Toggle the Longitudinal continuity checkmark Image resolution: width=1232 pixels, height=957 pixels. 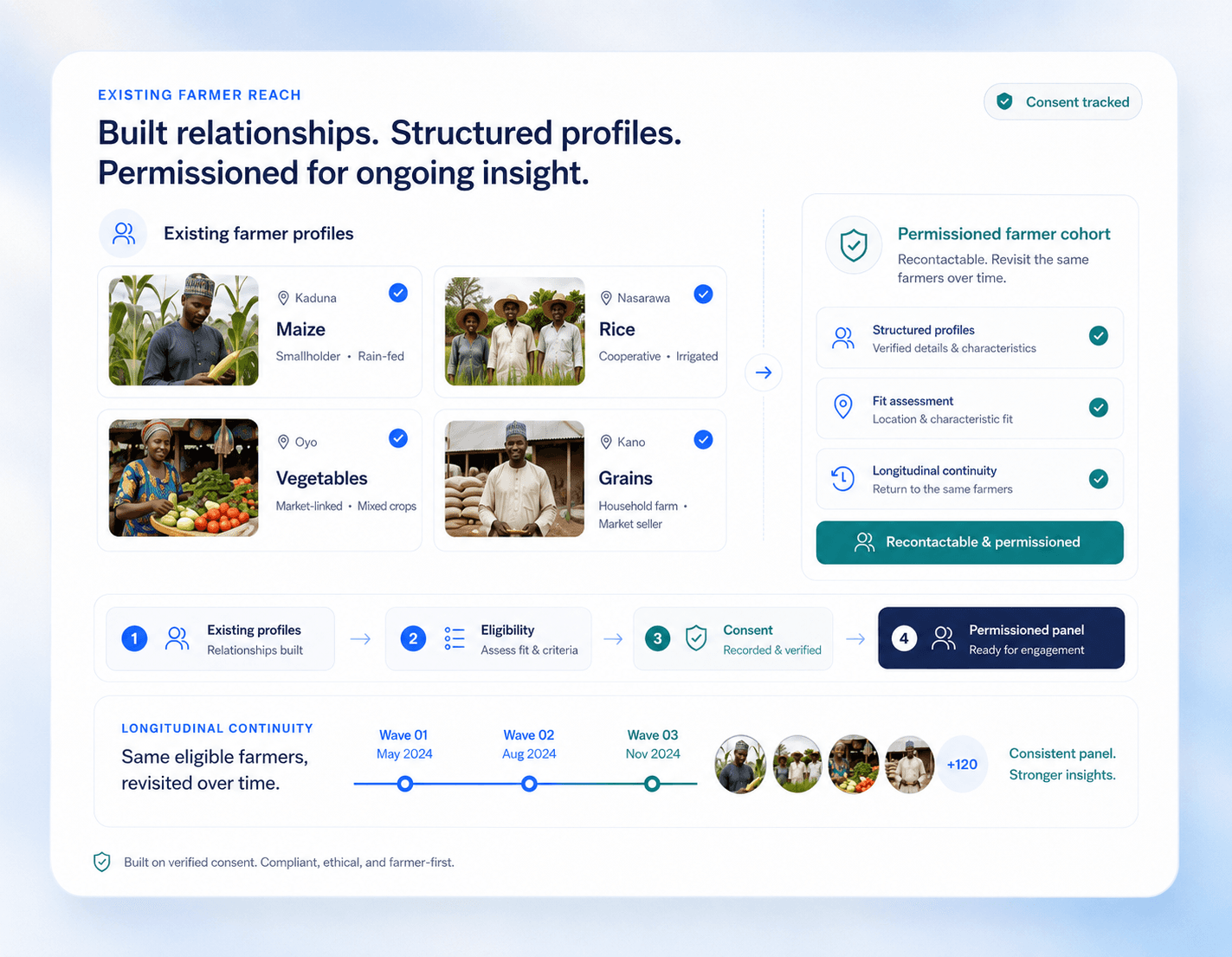click(1099, 479)
